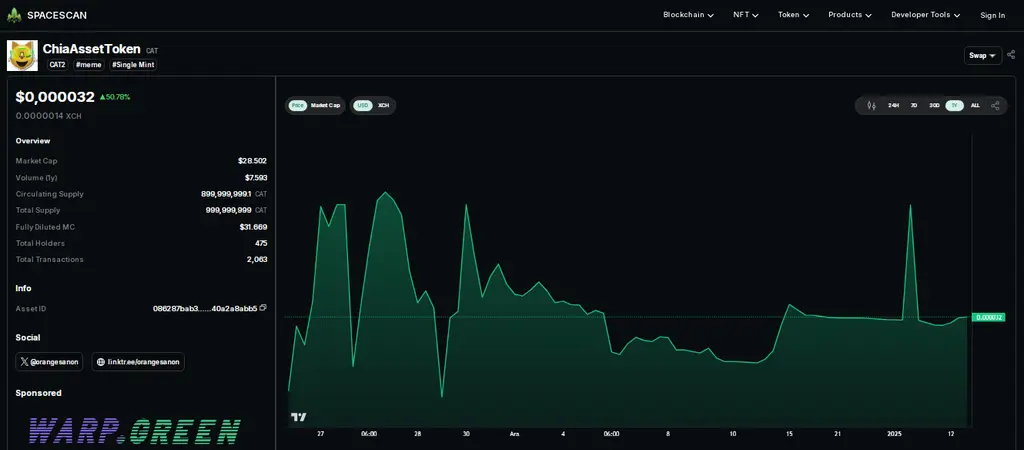
Task: Click the ChiaAssetToken cat avatar
Action: tap(22, 55)
